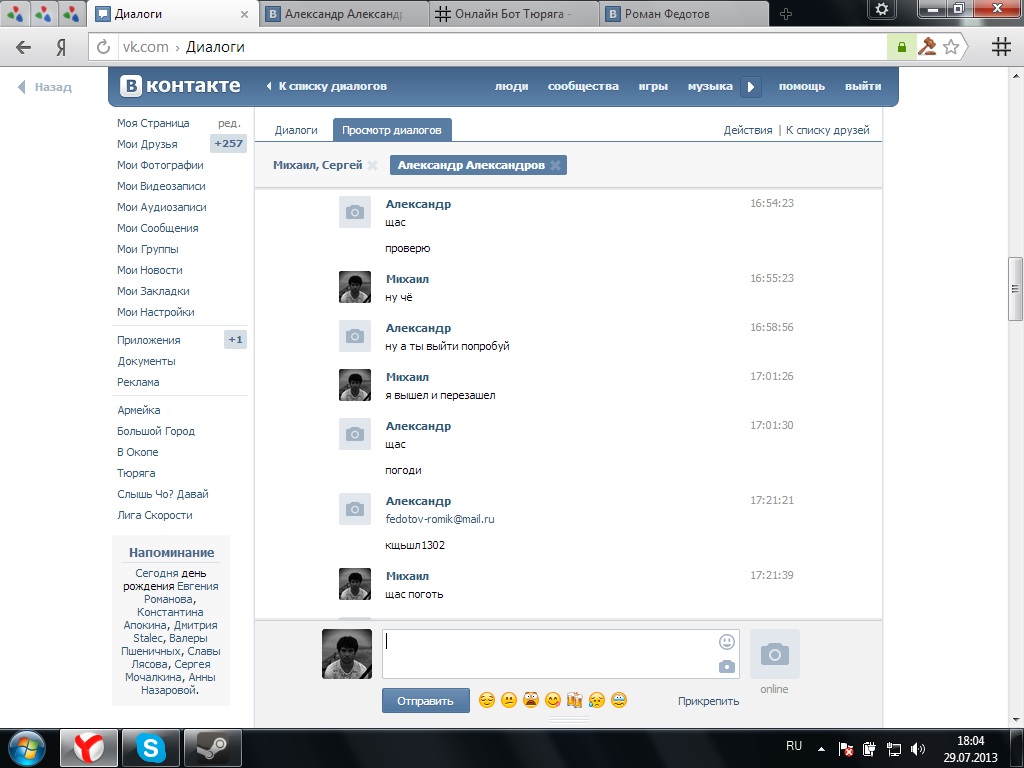Viewport: 1024px width, 768px height.
Task: Click the page vertical scrollbar handle
Action: 1015,289
